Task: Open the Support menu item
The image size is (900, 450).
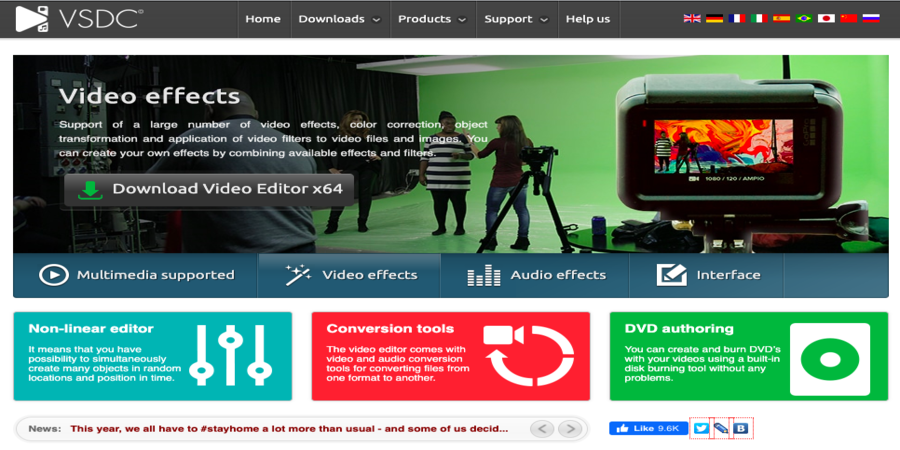Action: point(509,19)
